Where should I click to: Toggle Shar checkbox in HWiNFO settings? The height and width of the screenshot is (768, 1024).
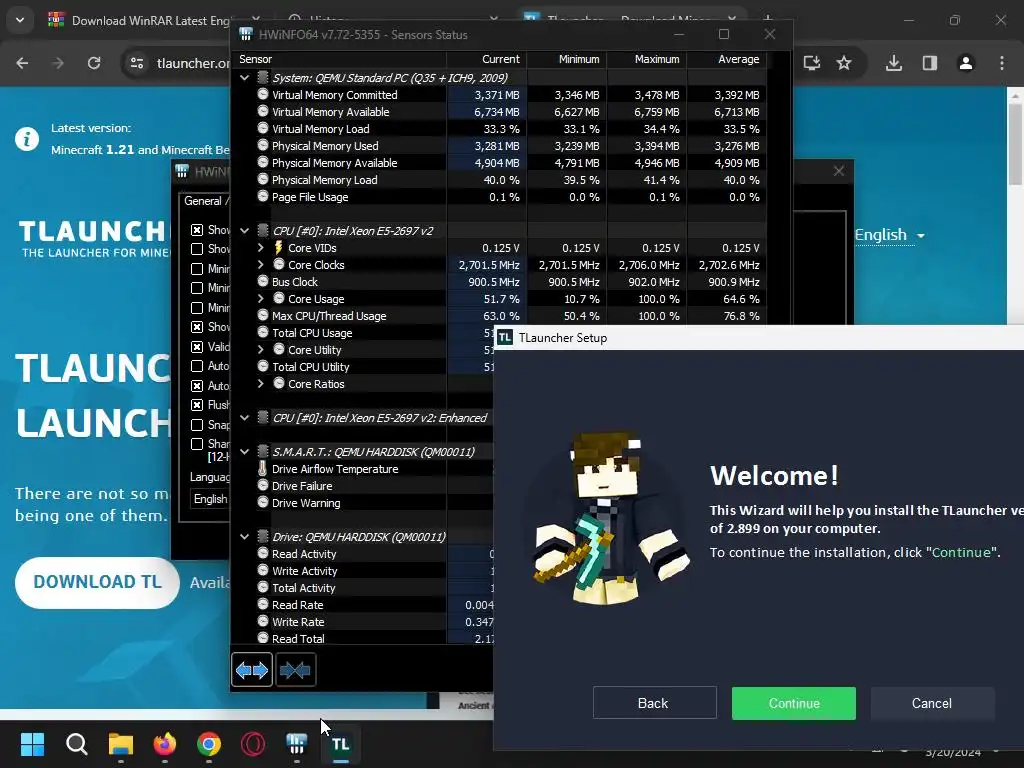197,444
